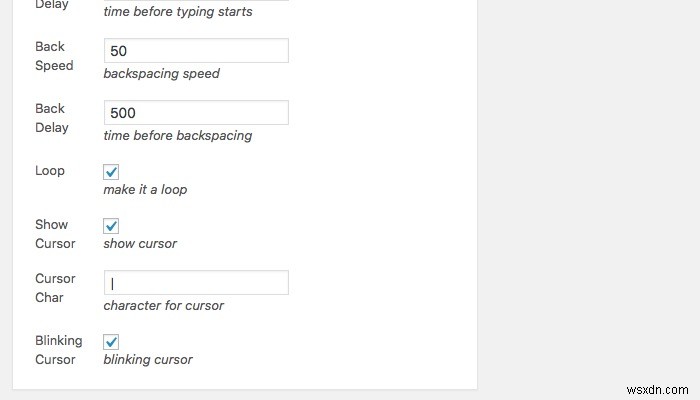Click the "Show Cursor" option label
The image size is (700, 400).
point(55,234)
